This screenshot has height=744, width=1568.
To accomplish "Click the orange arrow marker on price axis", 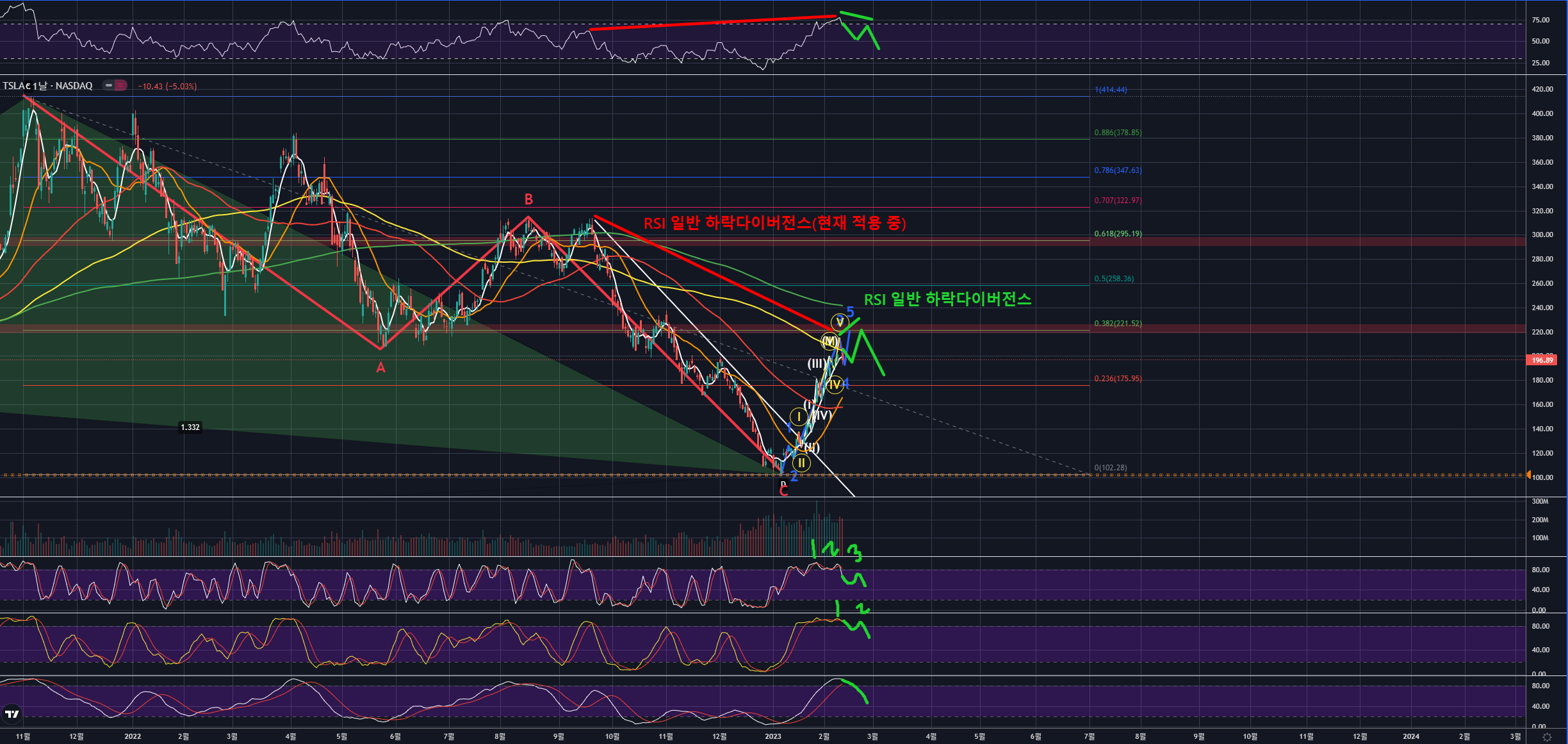I will (1528, 475).
